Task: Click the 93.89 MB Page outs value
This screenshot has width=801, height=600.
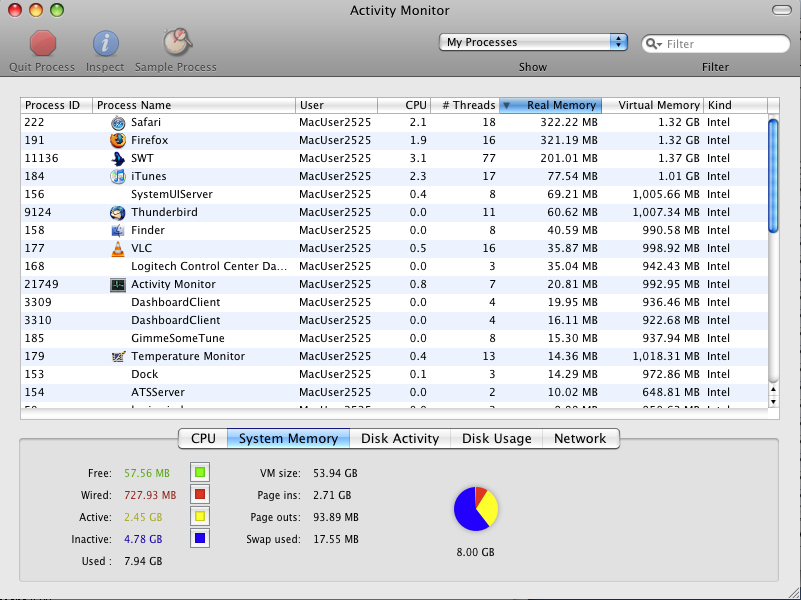Action: point(336,517)
